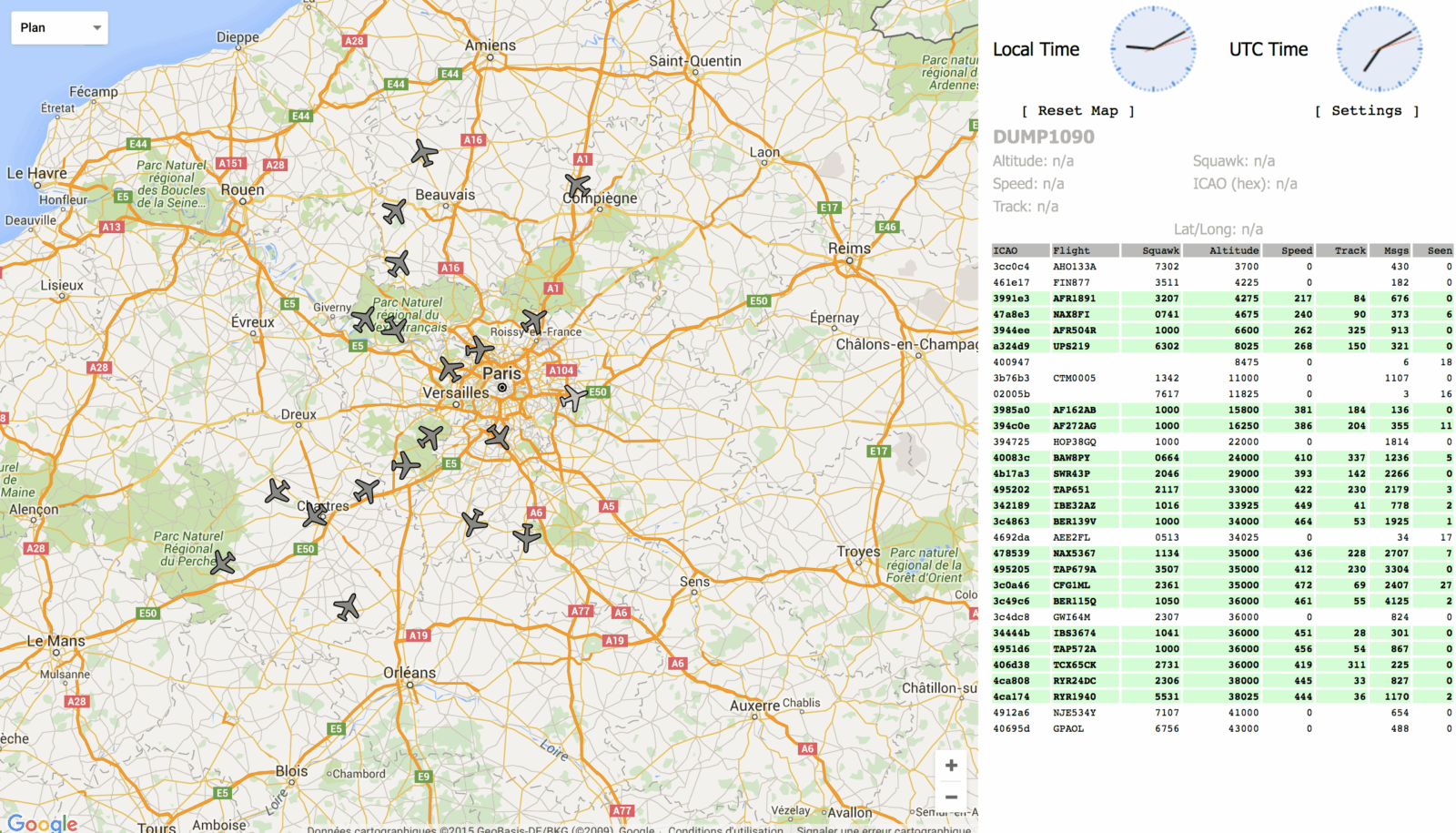The image size is (1456, 833).
Task: Click the plane icon nearest Roissy-en-France
Action: 534,320
